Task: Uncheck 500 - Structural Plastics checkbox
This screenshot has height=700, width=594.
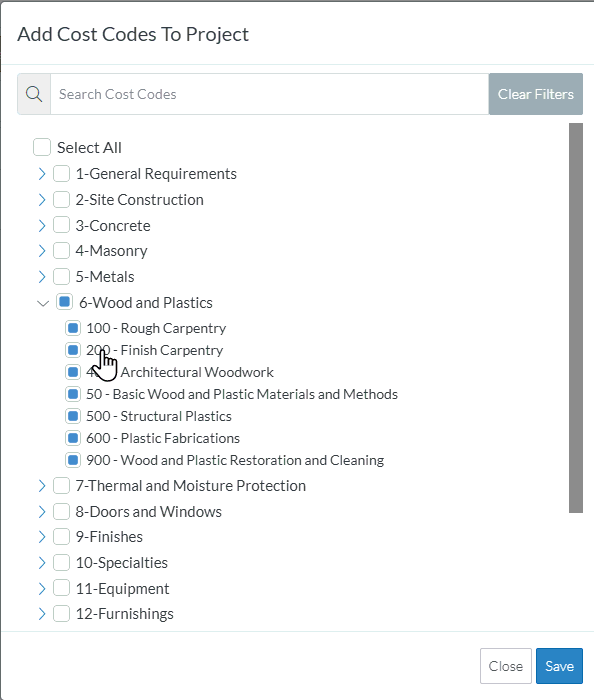Action: tap(73, 416)
